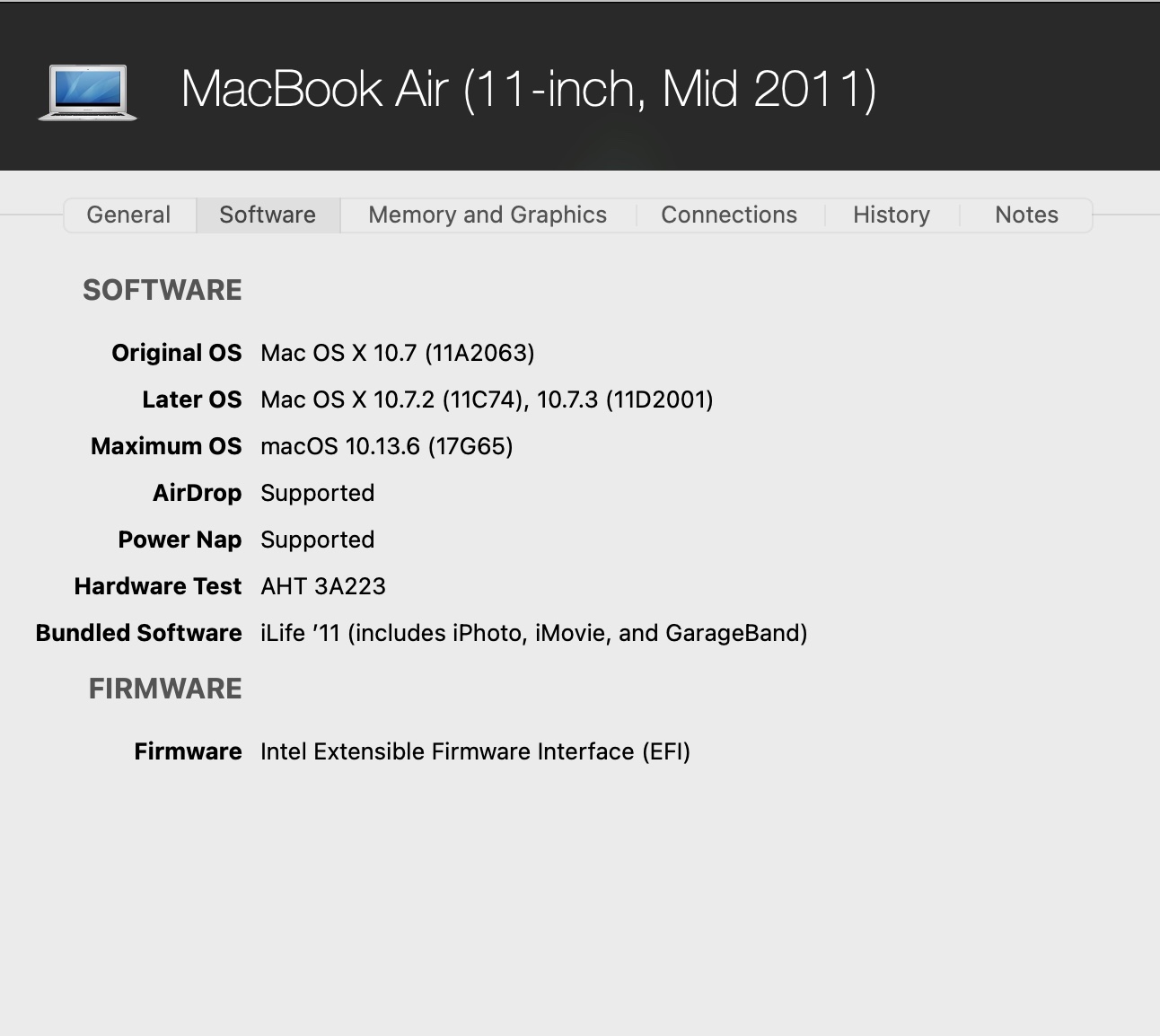This screenshot has width=1160, height=1036.
Task: Open the Memory and Graphics tab
Action: [488, 215]
